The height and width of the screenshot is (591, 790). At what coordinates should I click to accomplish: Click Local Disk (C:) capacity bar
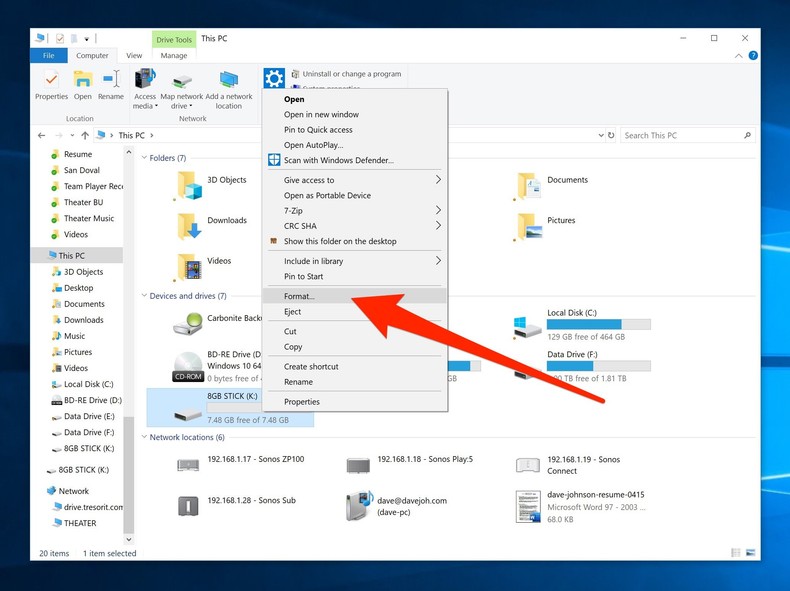coord(598,325)
